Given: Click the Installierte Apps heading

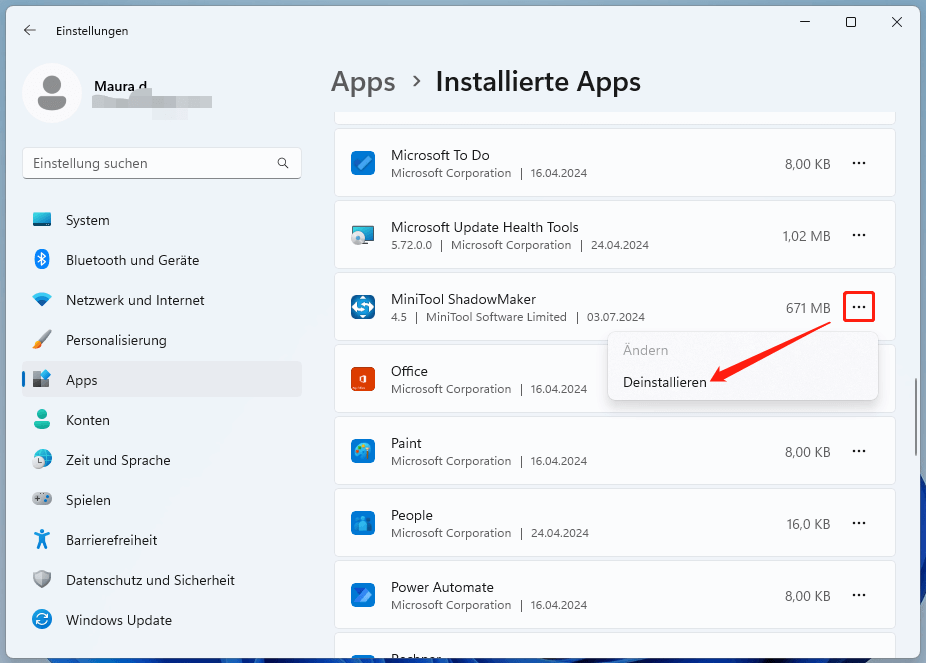Looking at the screenshot, I should [538, 82].
